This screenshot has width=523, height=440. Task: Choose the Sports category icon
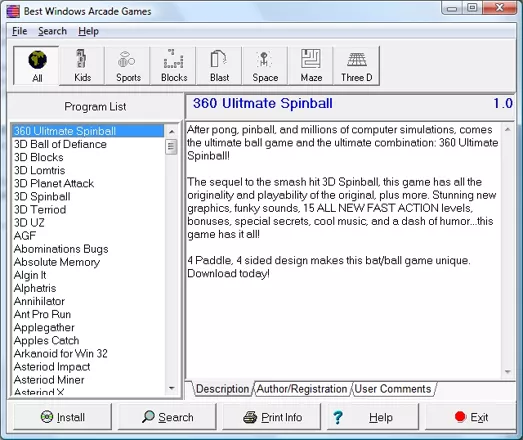128,66
